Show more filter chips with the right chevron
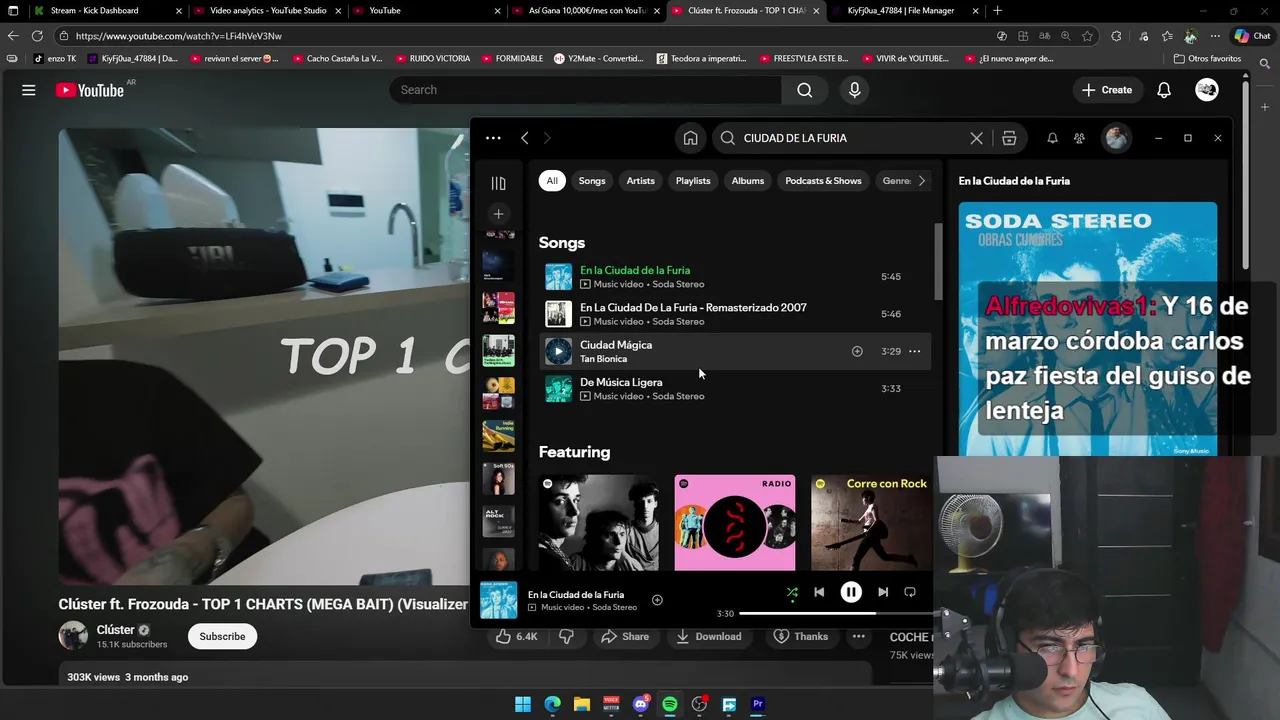 click(x=922, y=181)
